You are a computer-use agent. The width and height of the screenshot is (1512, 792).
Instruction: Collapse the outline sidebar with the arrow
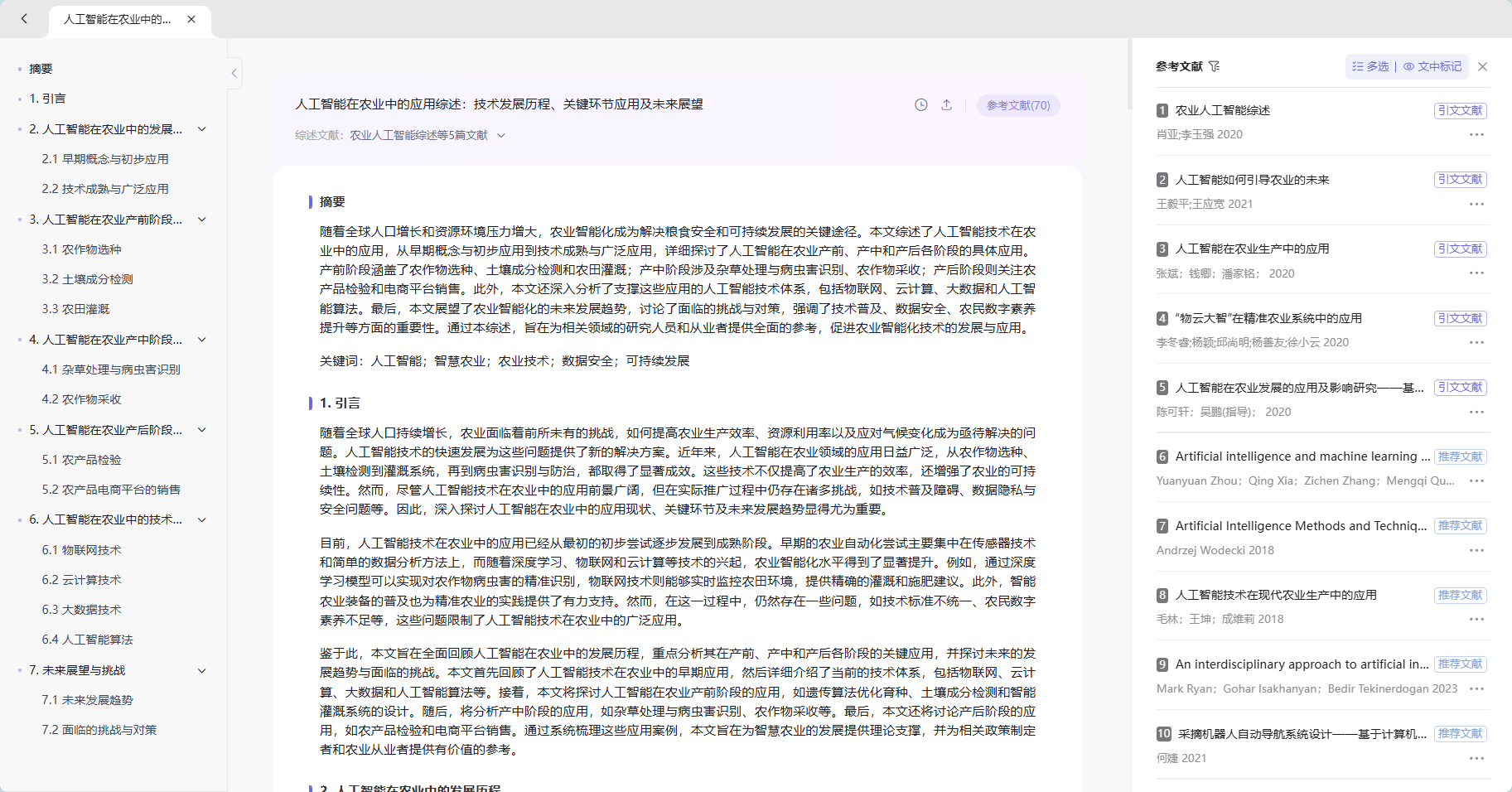pos(234,73)
